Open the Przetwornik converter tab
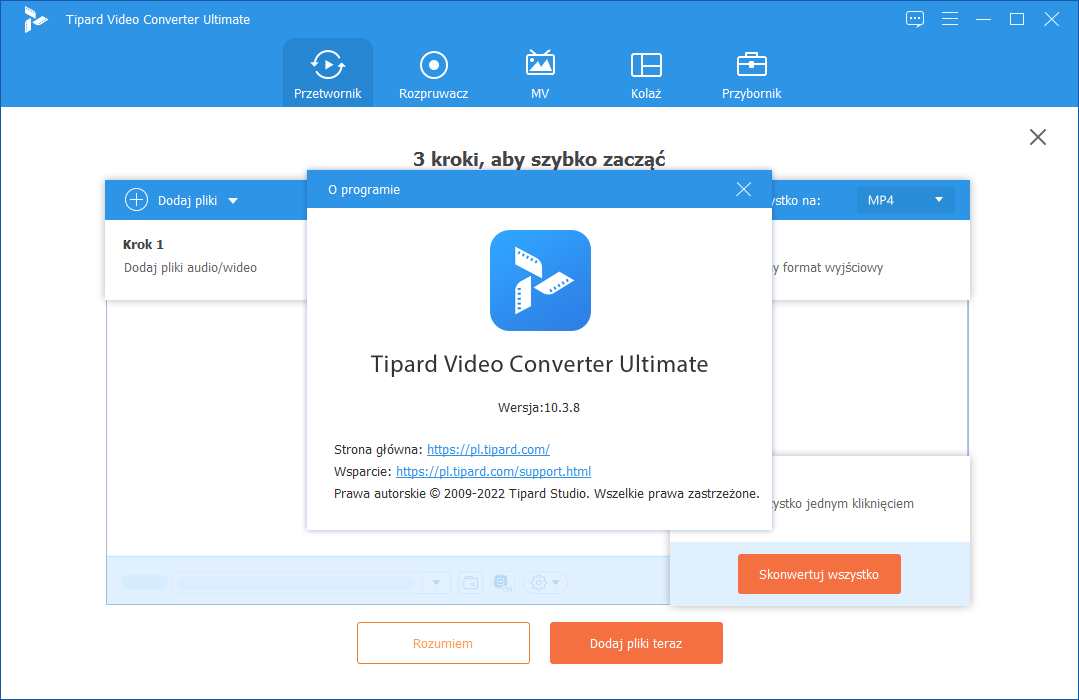 (328, 74)
